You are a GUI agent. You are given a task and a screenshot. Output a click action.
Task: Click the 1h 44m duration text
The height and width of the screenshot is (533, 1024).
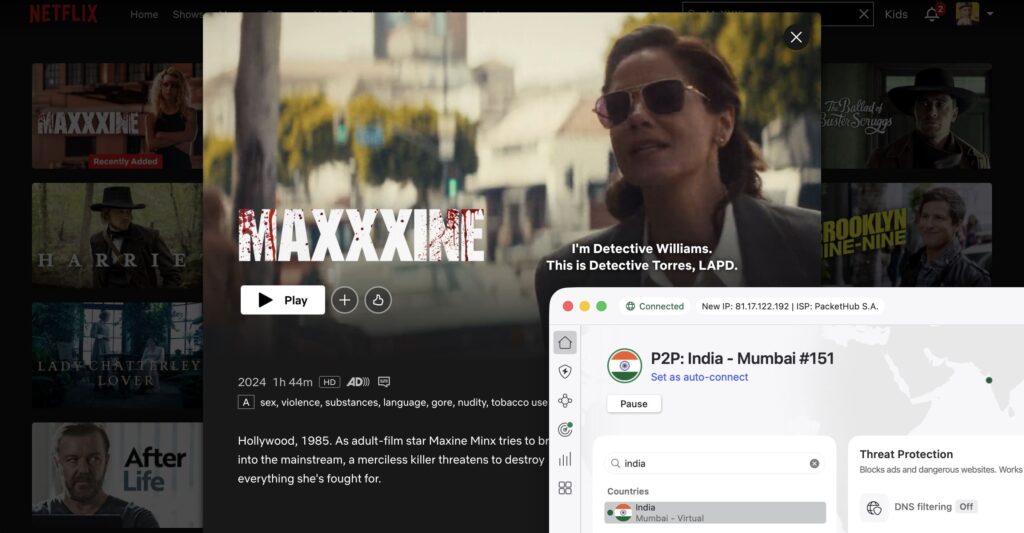pyautogui.click(x=293, y=382)
